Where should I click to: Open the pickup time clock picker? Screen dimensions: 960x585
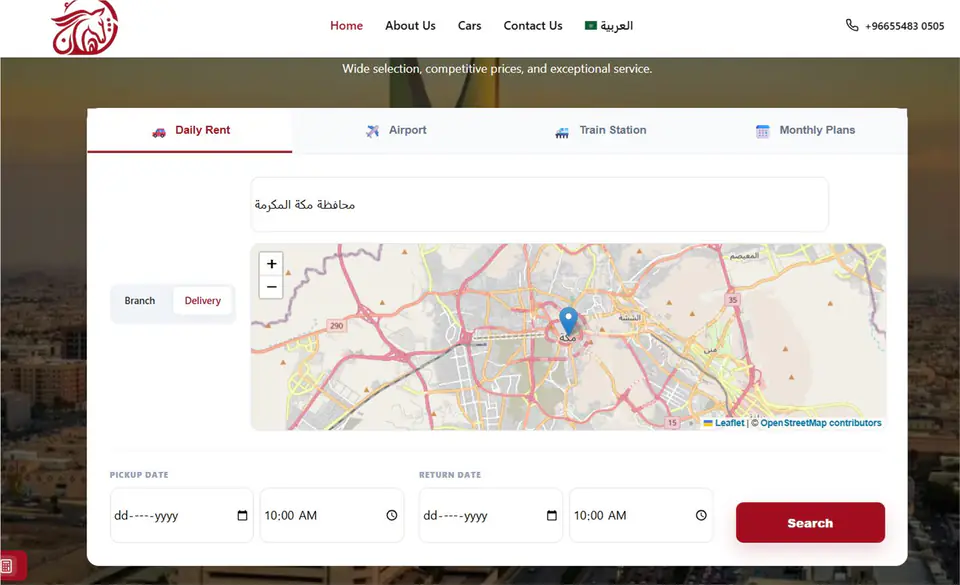[x=392, y=515]
